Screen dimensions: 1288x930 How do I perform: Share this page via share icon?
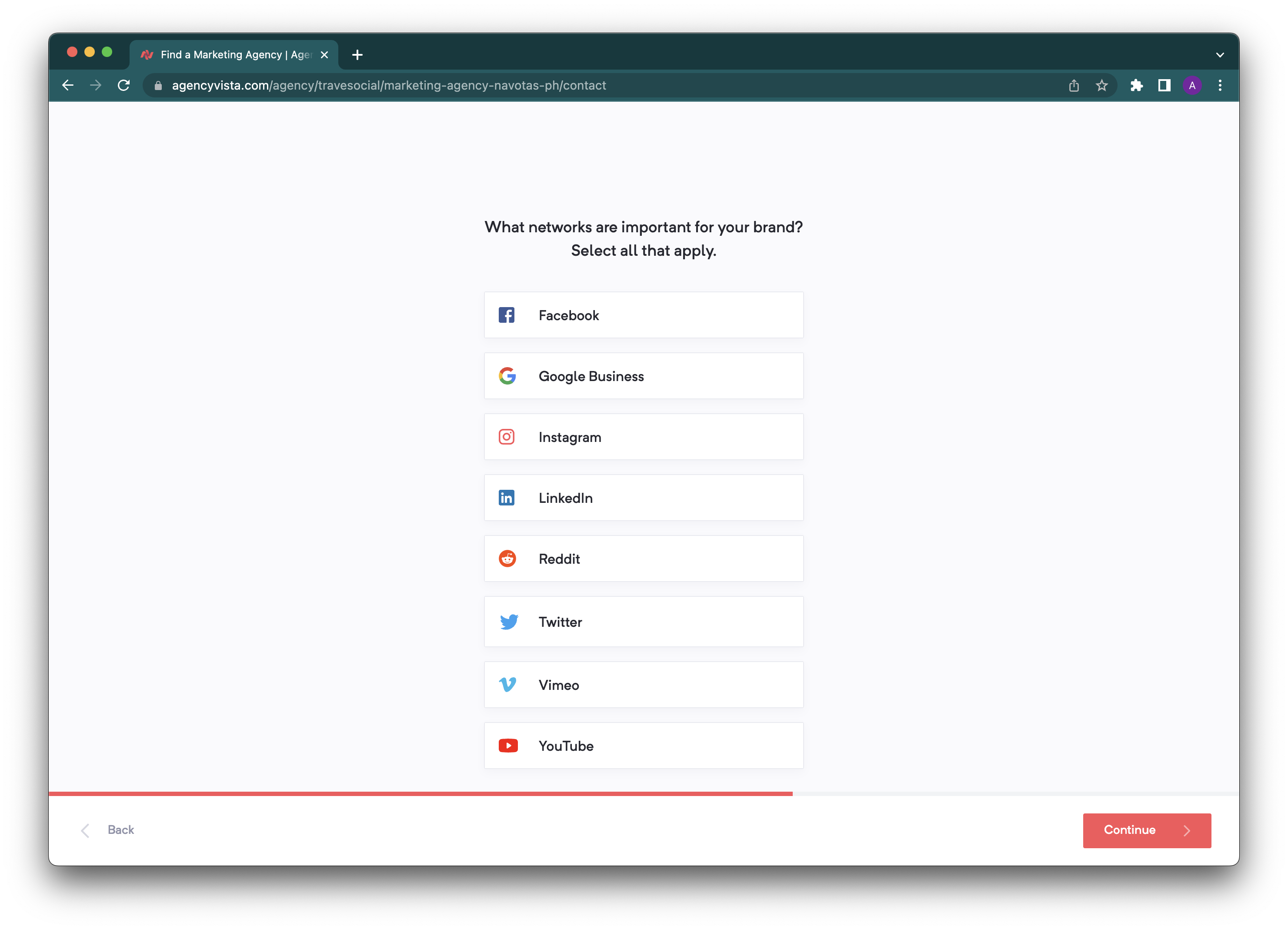coord(1073,85)
